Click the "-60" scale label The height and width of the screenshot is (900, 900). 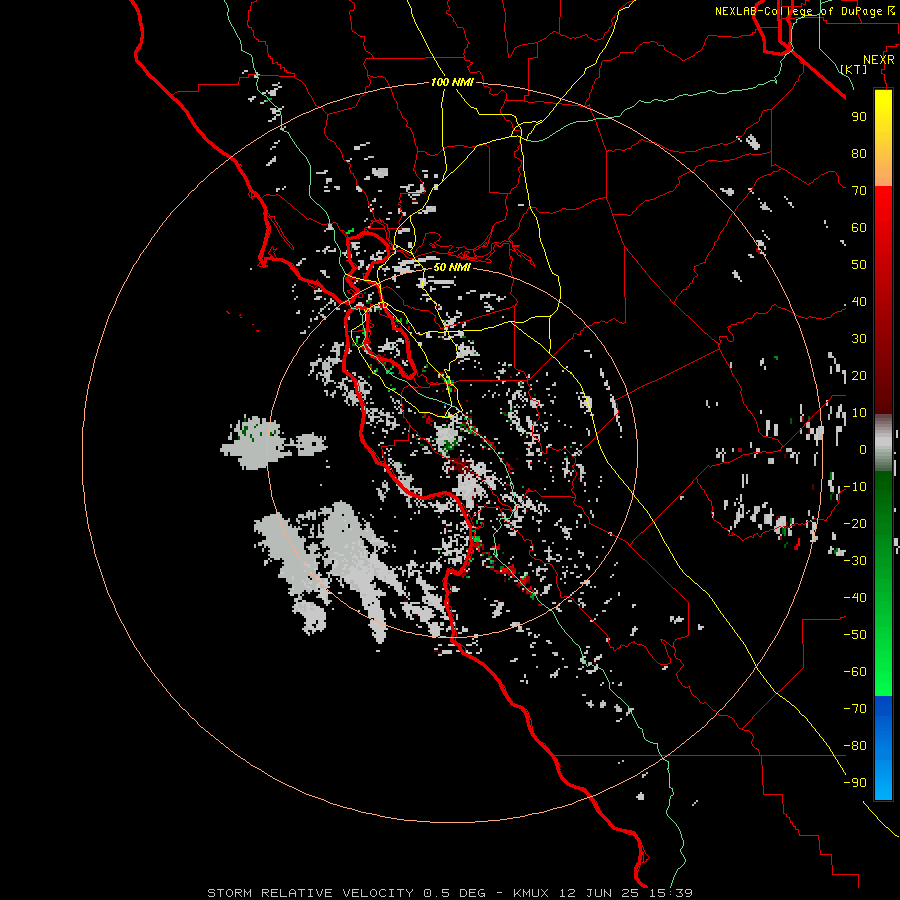coord(855,672)
